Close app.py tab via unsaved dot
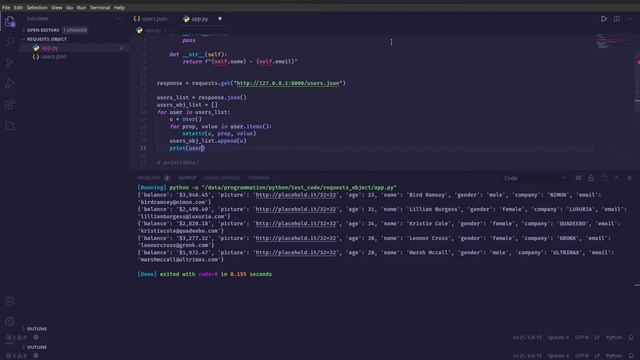Viewport: 640px width, 360px height. [220, 19]
